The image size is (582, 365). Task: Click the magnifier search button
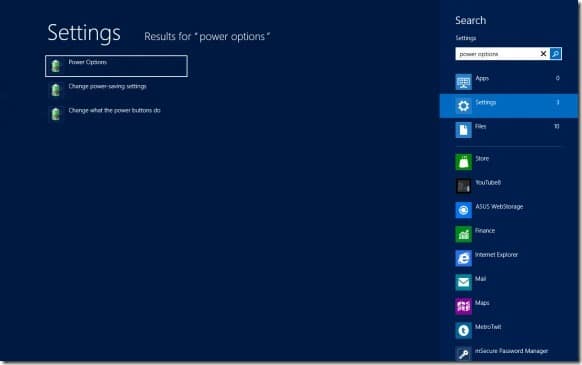coord(556,54)
